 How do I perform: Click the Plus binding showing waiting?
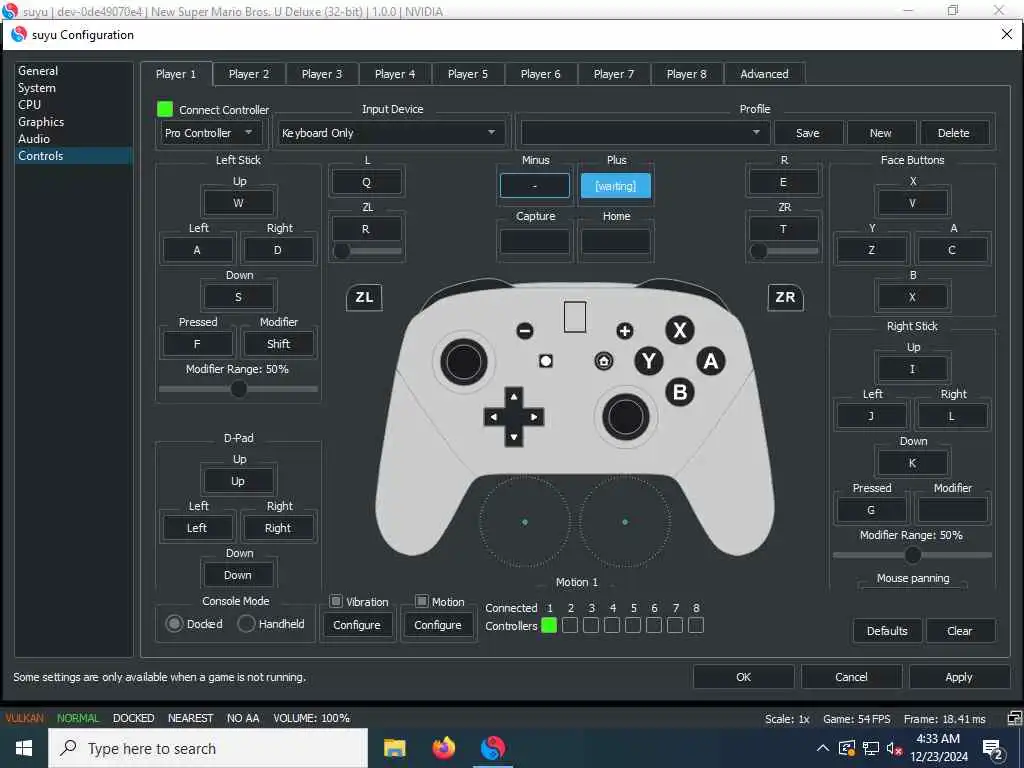(616, 185)
